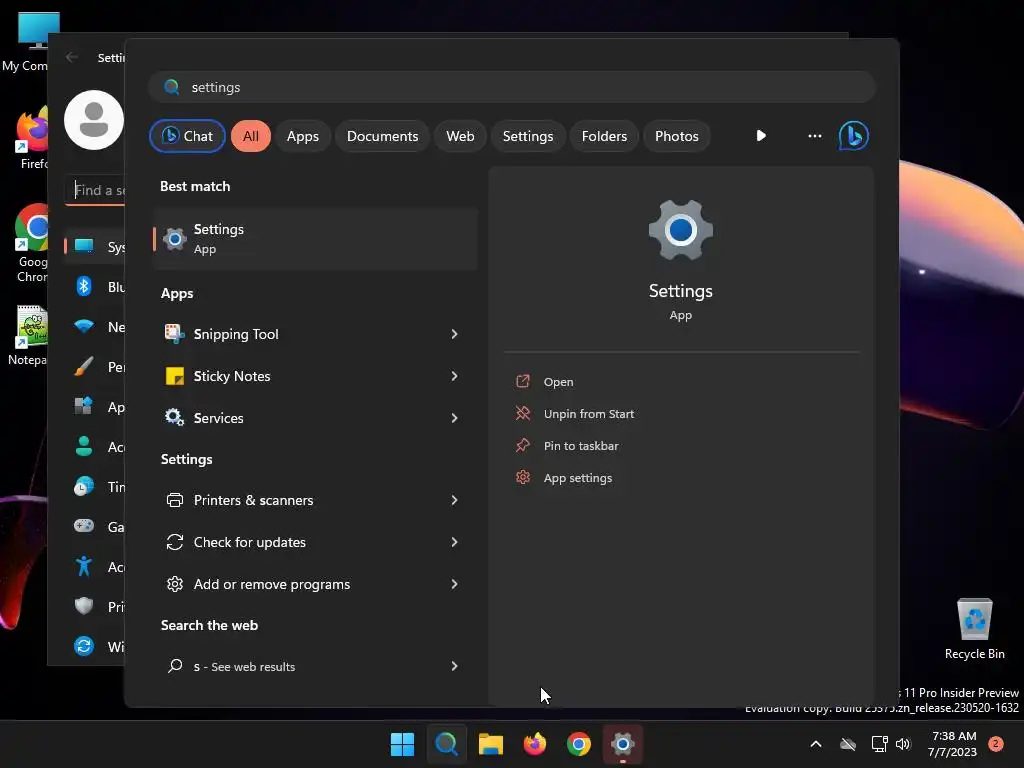Select the All filter tab
Screen dimensions: 1024x768
point(251,136)
